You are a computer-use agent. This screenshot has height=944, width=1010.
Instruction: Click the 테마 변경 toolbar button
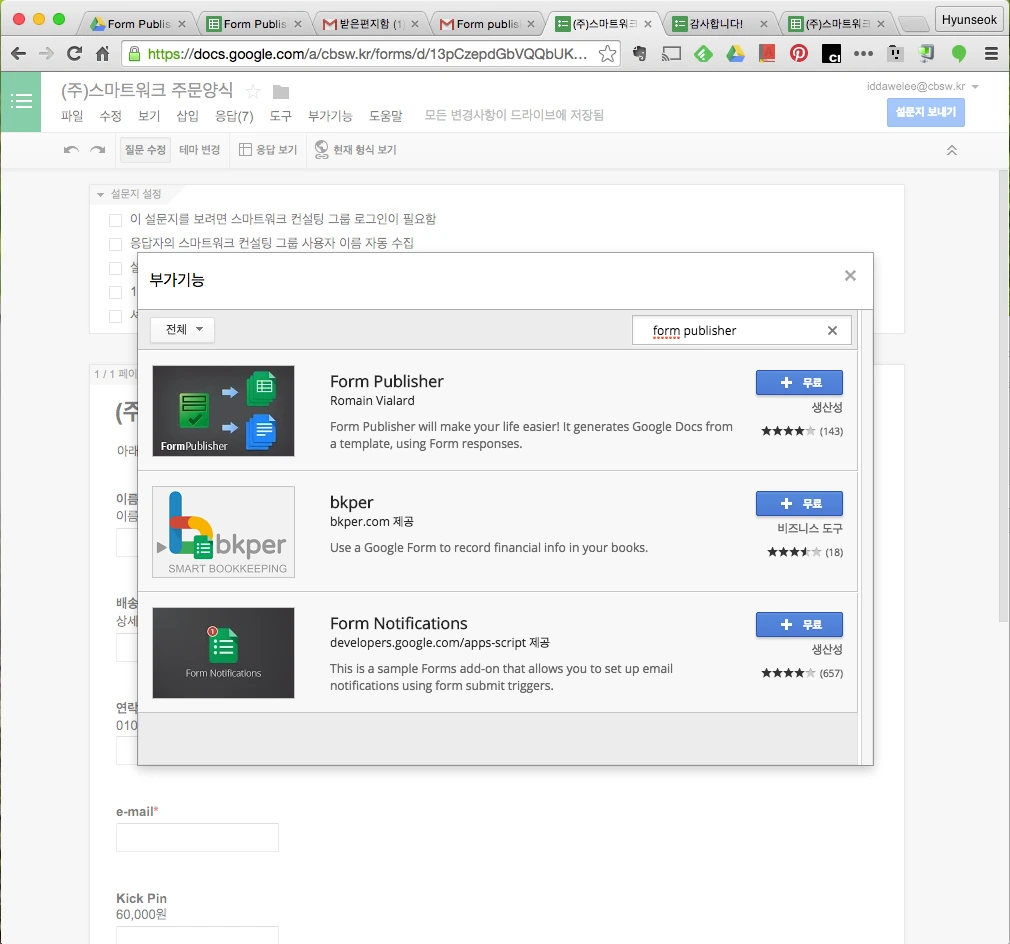pyautogui.click(x=200, y=149)
